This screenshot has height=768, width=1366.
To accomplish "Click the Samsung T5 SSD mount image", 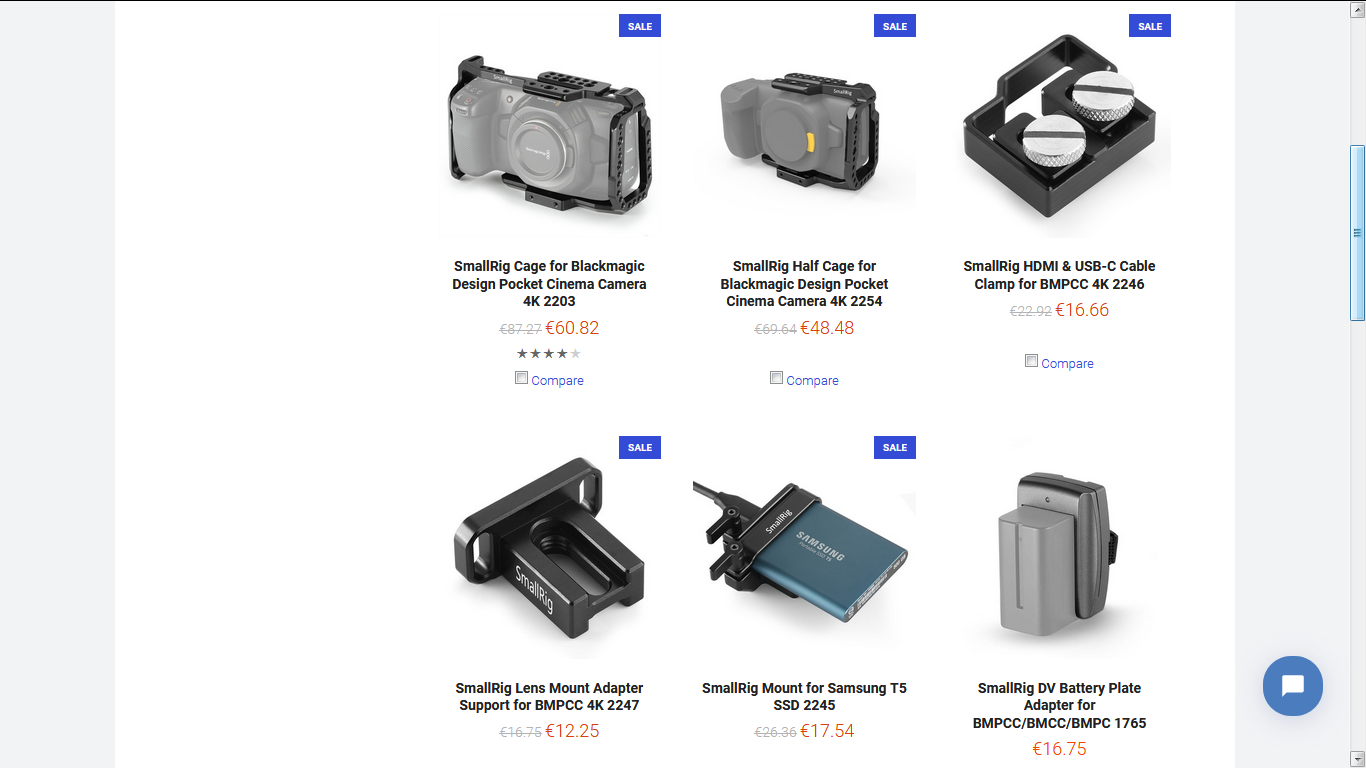I will click(x=804, y=547).
